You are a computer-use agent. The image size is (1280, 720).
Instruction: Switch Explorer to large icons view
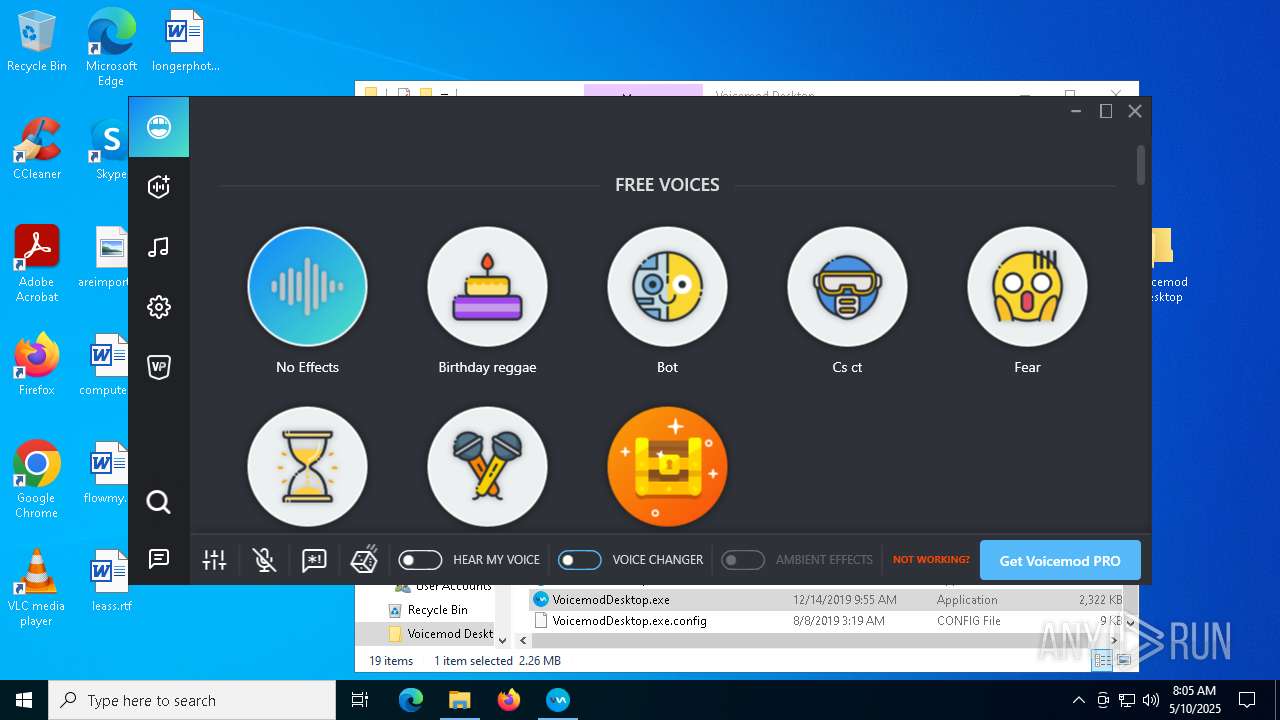(1124, 661)
